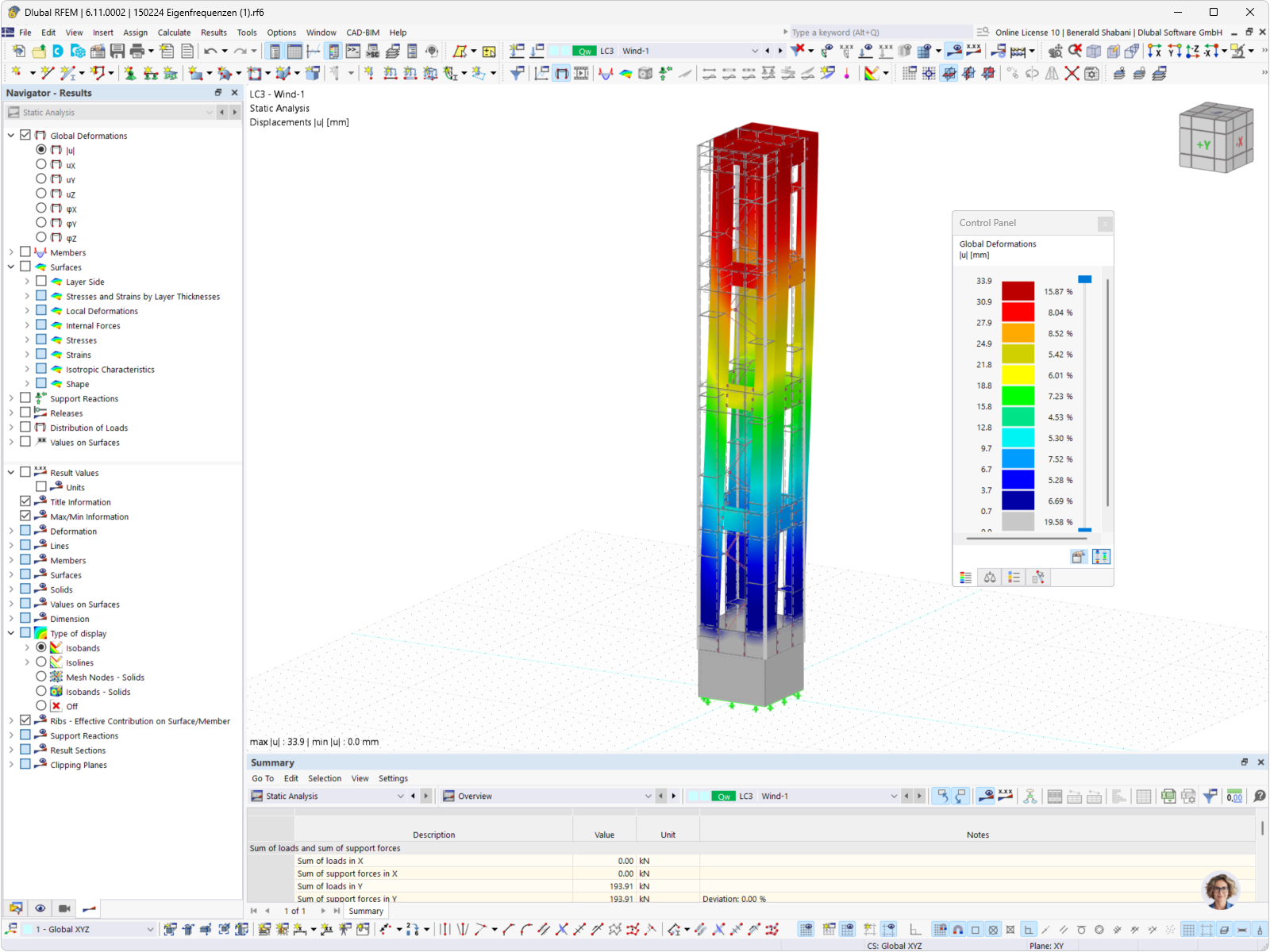
Task: Select the ux deformation radio button
Action: pos(41,164)
